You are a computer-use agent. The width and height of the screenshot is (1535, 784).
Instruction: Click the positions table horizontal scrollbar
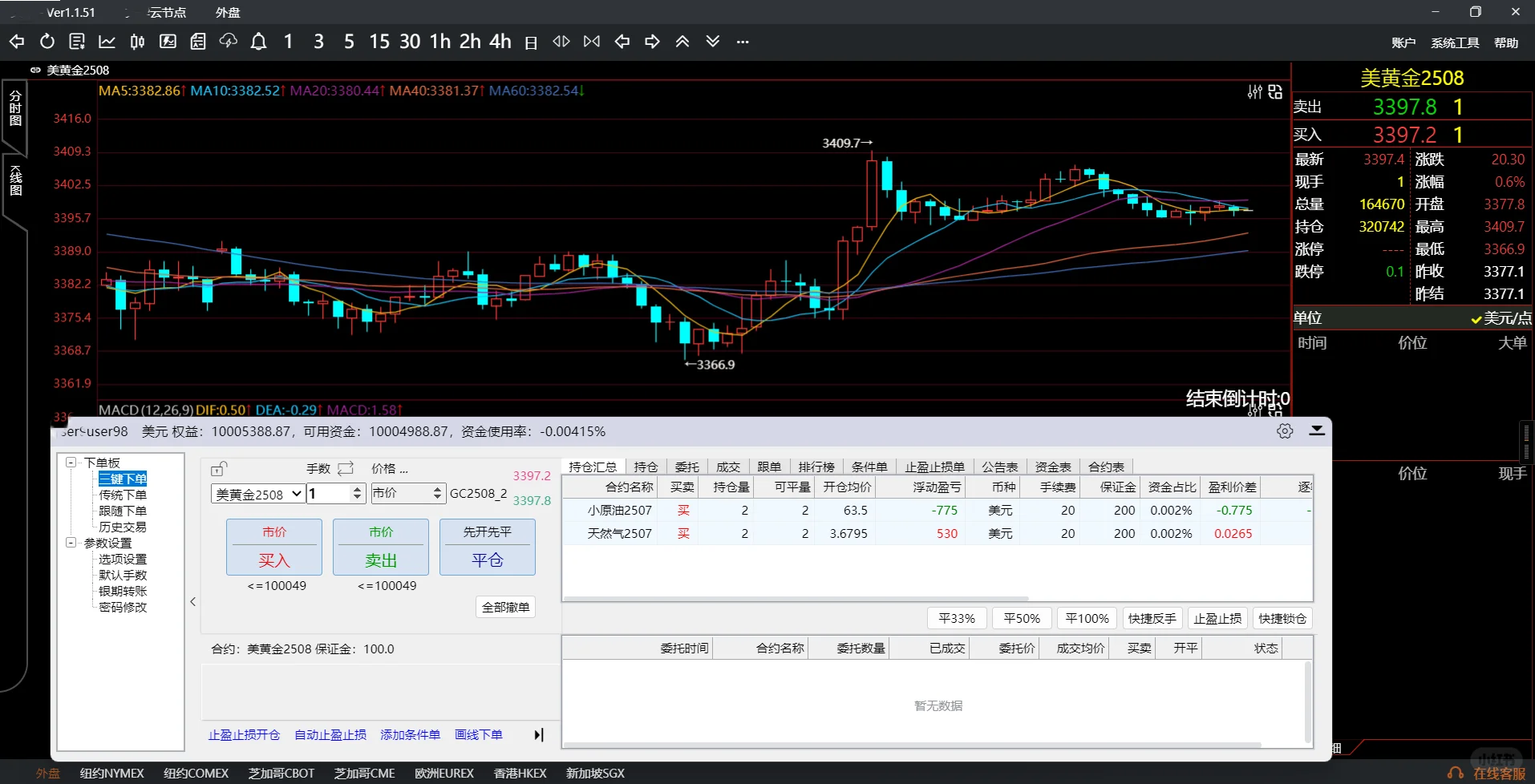tap(796, 599)
